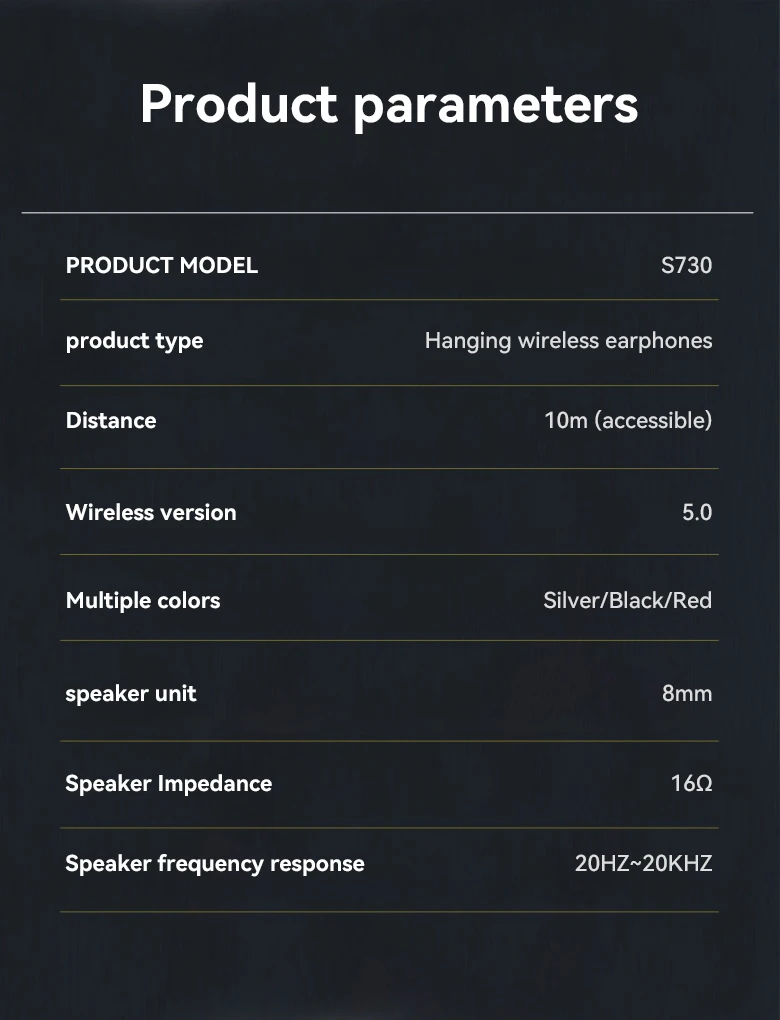Image resolution: width=780 pixels, height=1020 pixels.
Task: Click the 'product type' label
Action: click(x=134, y=341)
